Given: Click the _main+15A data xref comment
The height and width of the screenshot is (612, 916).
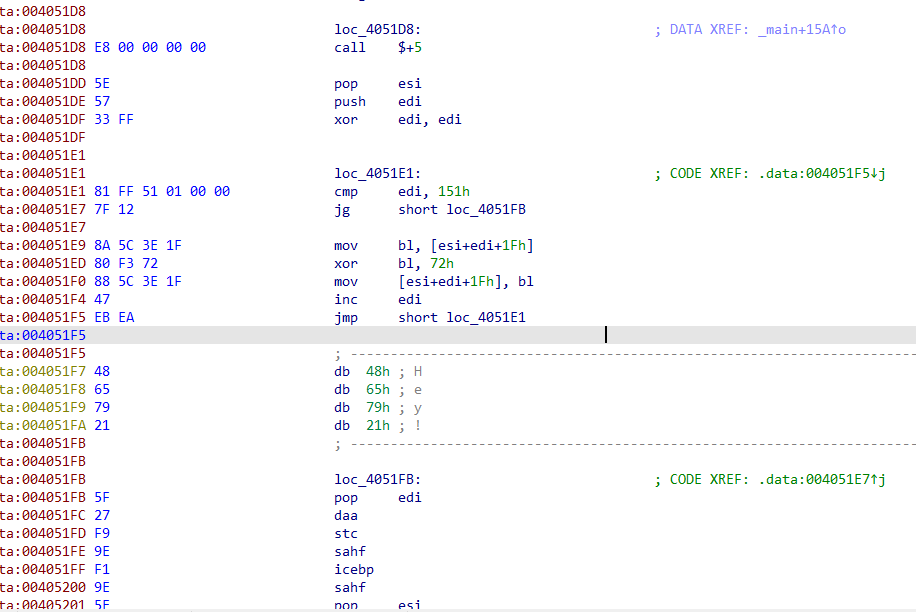Looking at the screenshot, I should 750,30.
